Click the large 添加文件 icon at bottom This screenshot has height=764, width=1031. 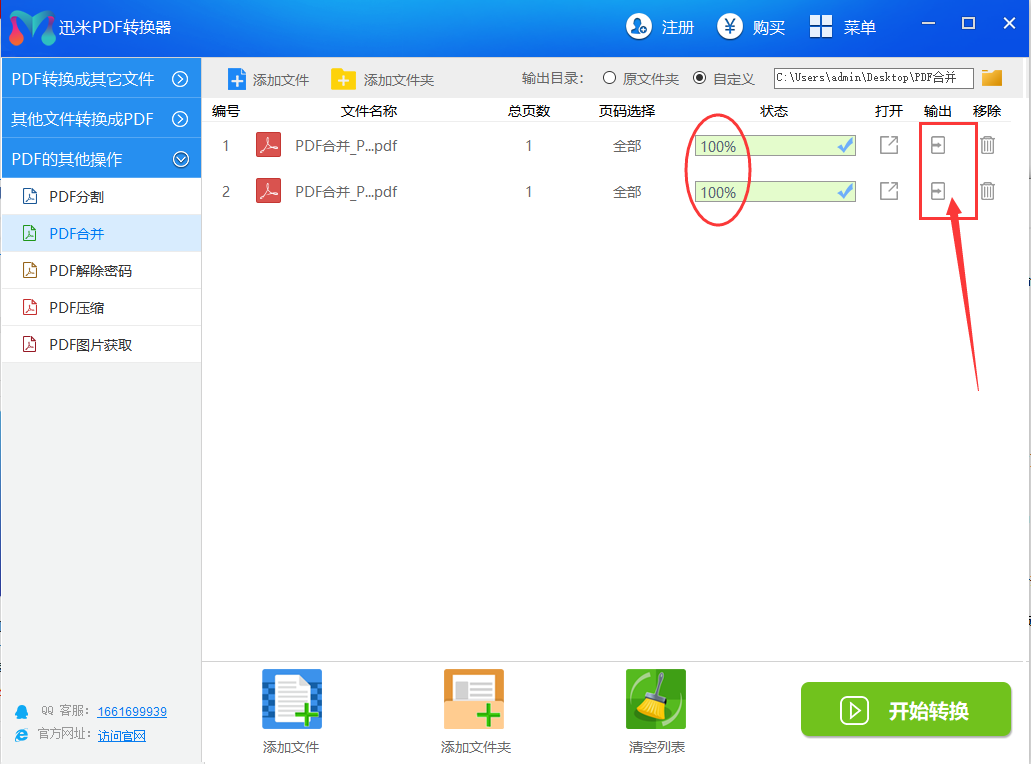pos(291,699)
